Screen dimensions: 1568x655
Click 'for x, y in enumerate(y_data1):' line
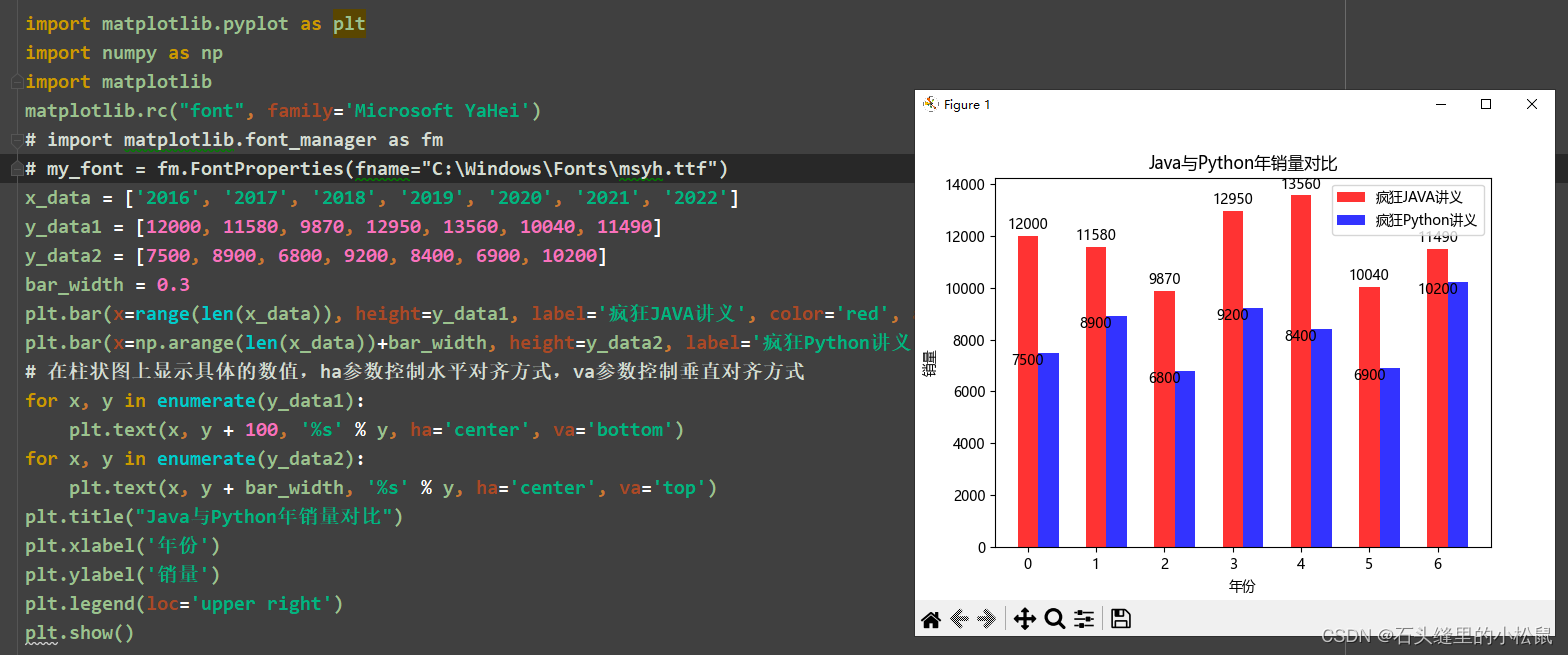tap(196, 400)
